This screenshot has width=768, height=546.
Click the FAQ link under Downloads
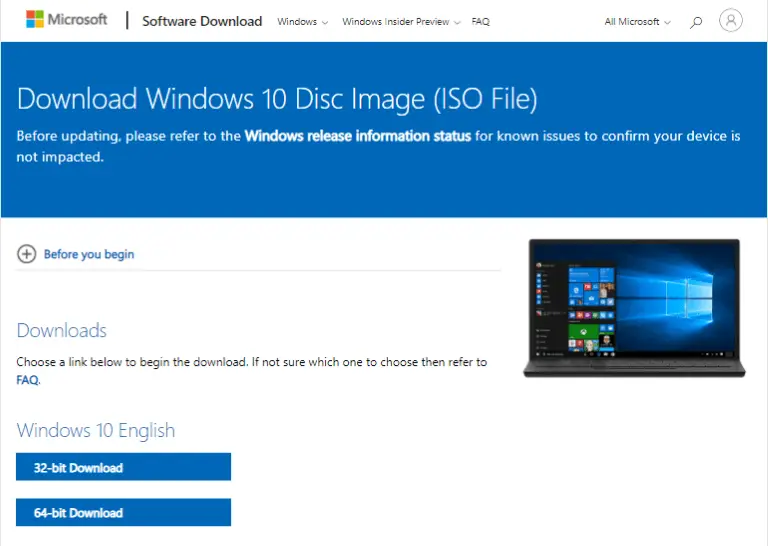pyautogui.click(x=27, y=380)
